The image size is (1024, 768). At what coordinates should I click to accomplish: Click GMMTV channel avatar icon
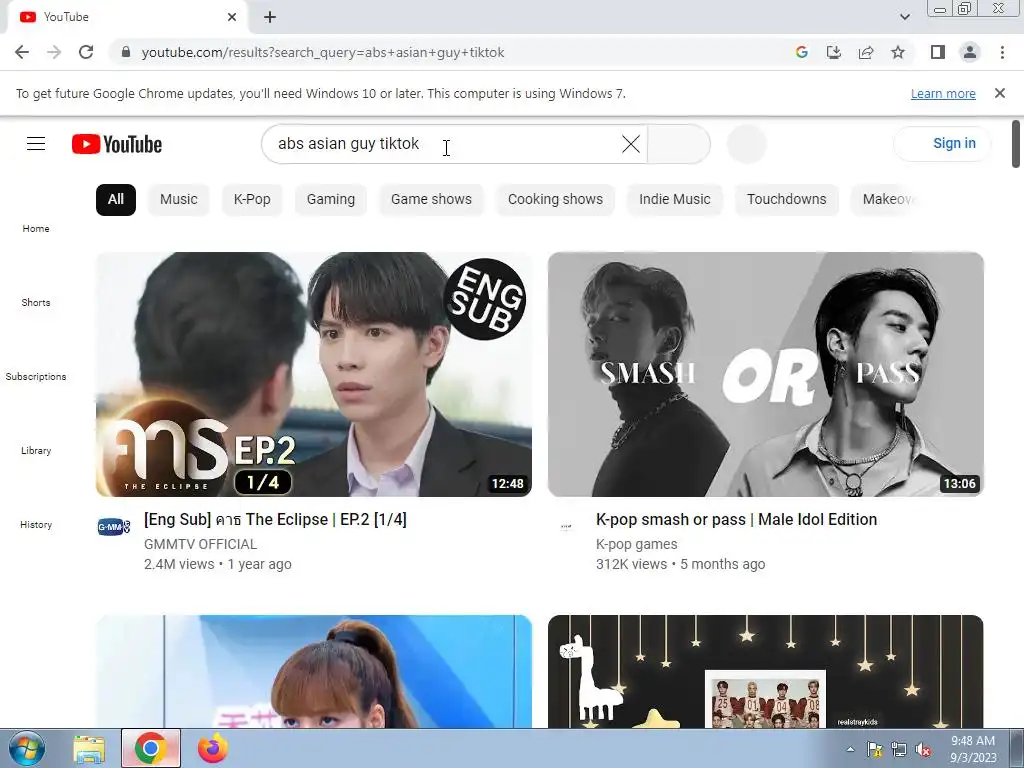pyautogui.click(x=114, y=526)
